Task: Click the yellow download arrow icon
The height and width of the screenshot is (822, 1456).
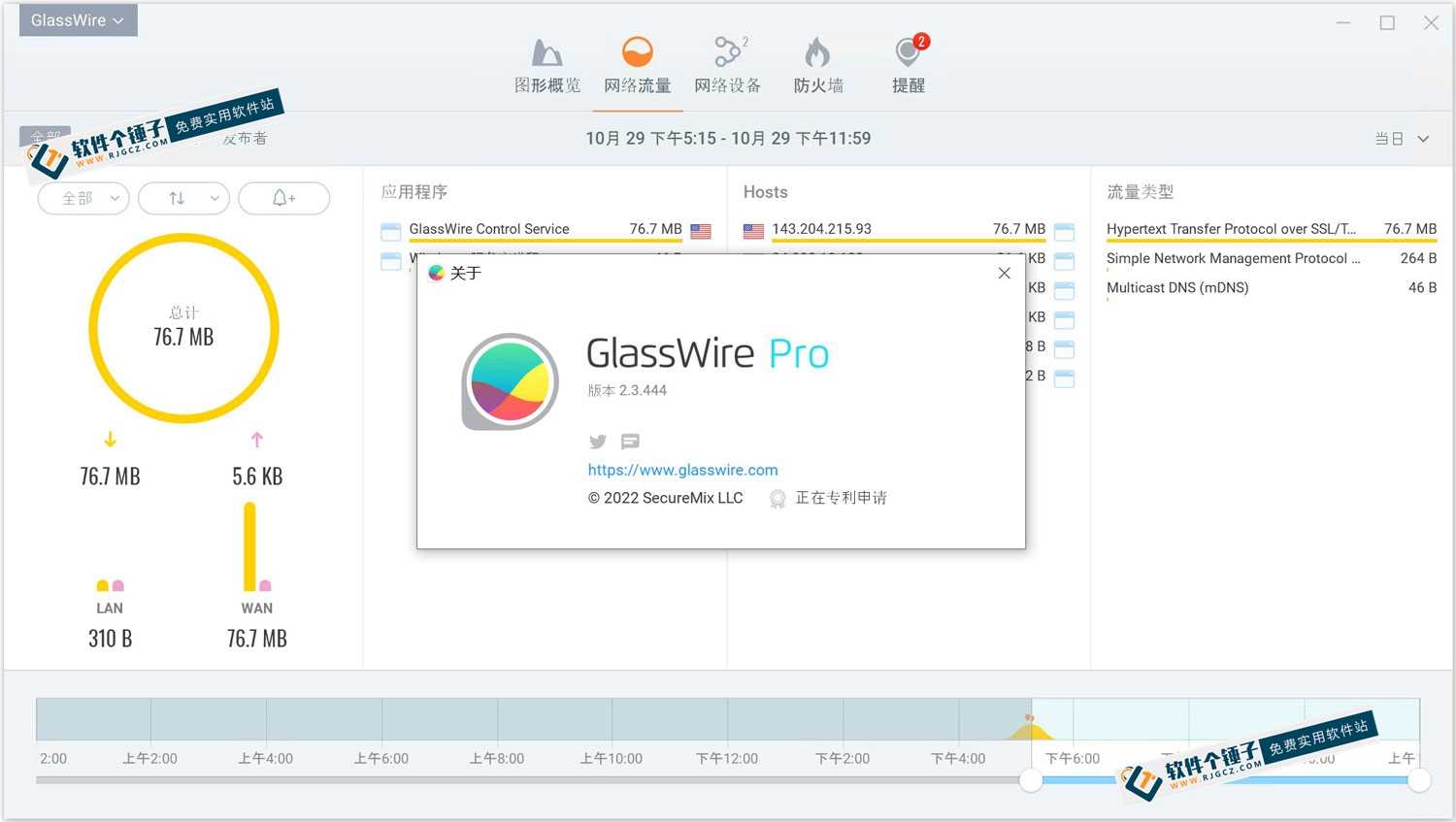Action: pyautogui.click(x=111, y=440)
